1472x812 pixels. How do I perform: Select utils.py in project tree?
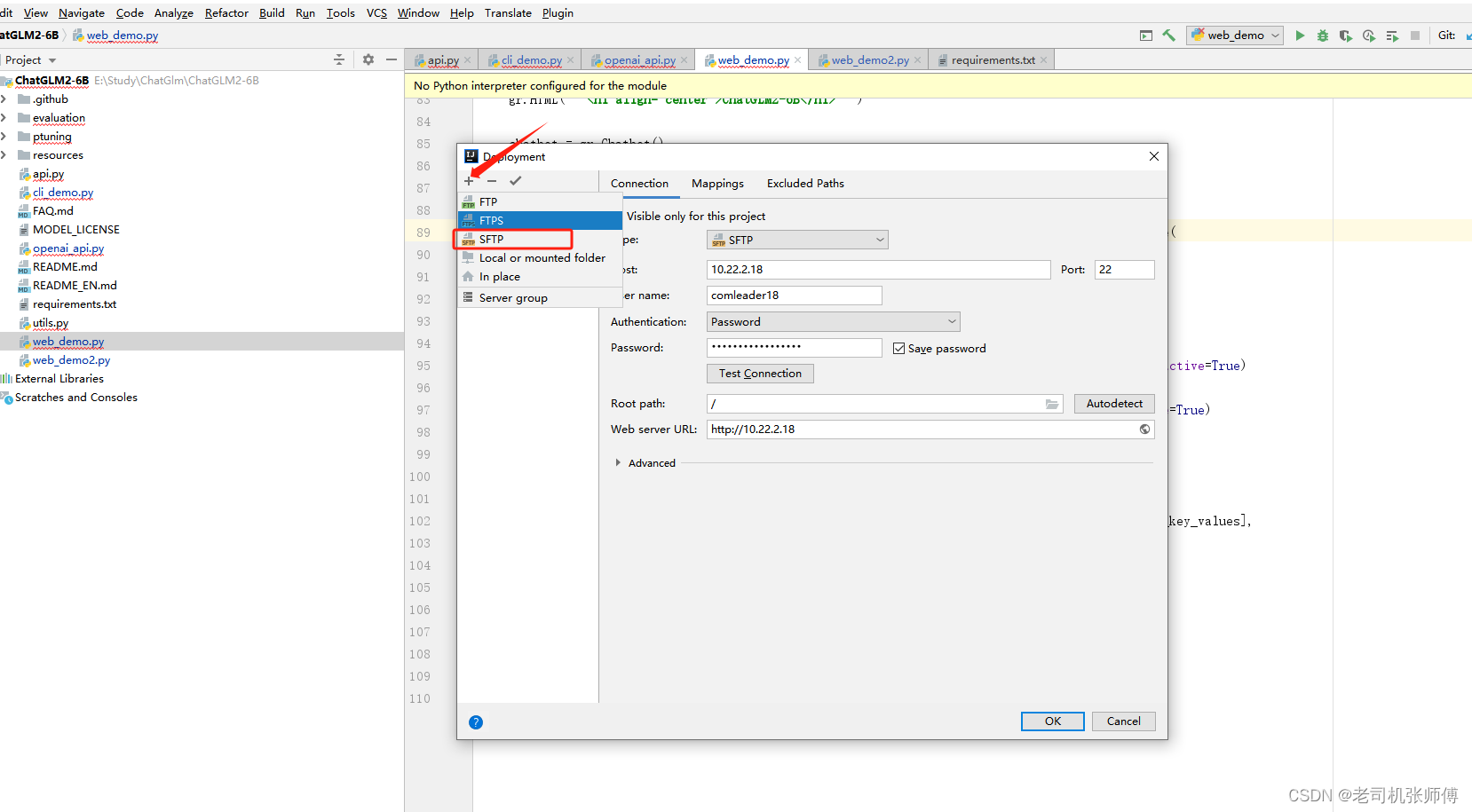click(50, 323)
